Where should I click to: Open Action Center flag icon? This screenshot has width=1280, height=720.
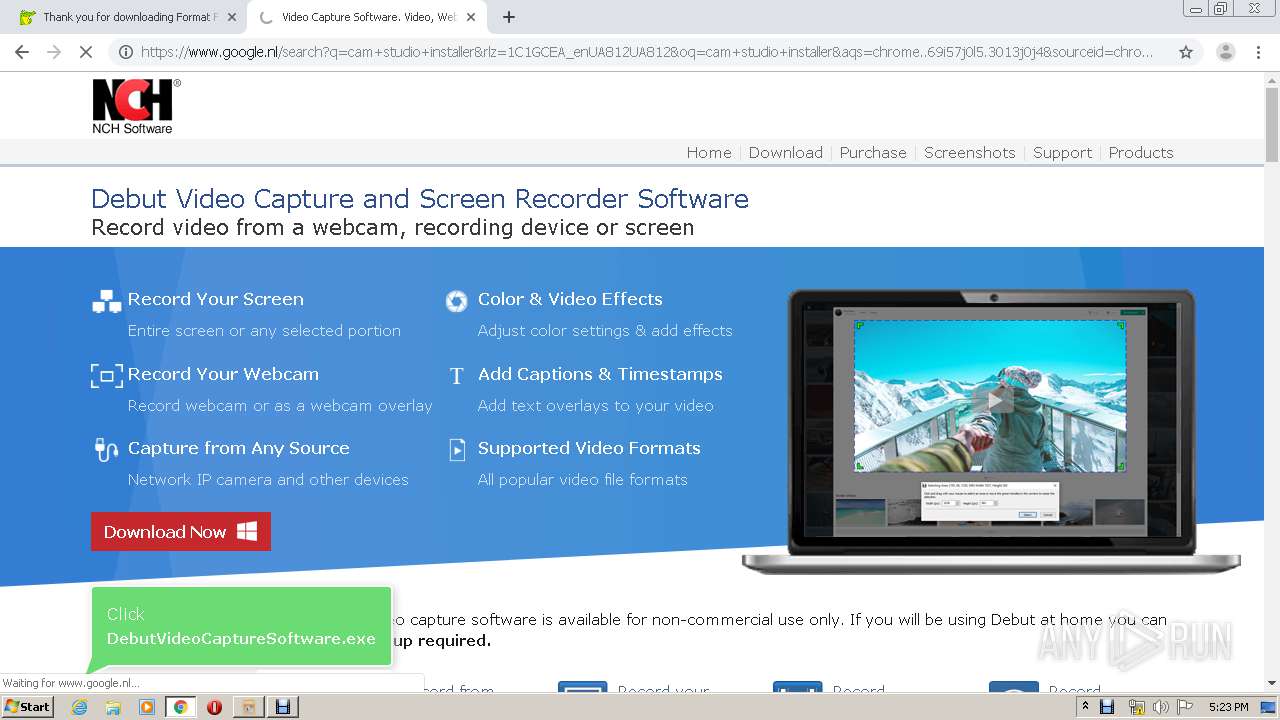click(1185, 707)
